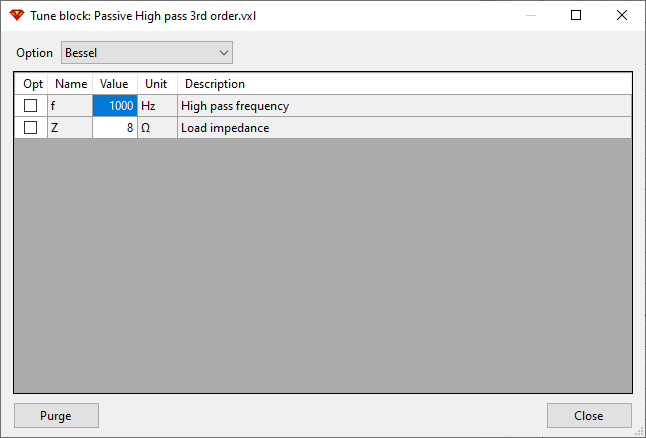646x438 pixels.
Task: Select the name cell 'f'
Action: click(x=70, y=106)
